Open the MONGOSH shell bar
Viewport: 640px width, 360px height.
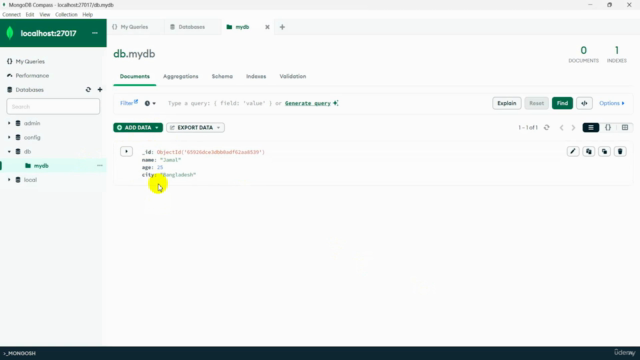point(20,353)
